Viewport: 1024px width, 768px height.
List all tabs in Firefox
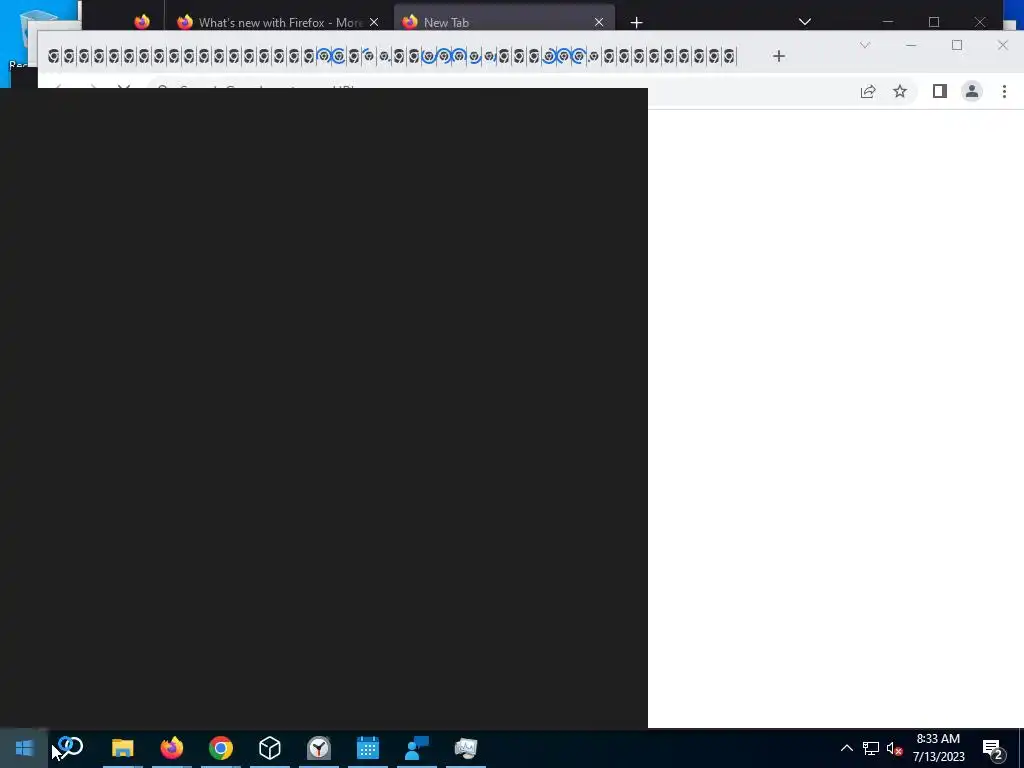805,22
